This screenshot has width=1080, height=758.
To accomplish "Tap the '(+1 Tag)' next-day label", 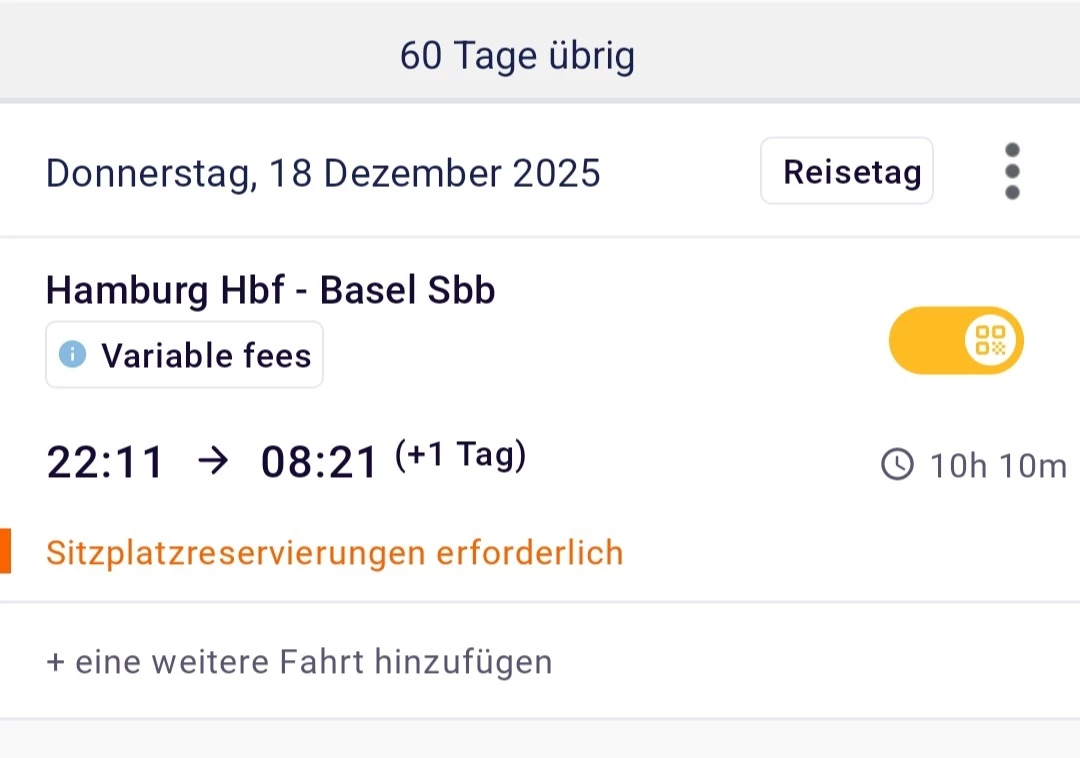I will click(460, 456).
